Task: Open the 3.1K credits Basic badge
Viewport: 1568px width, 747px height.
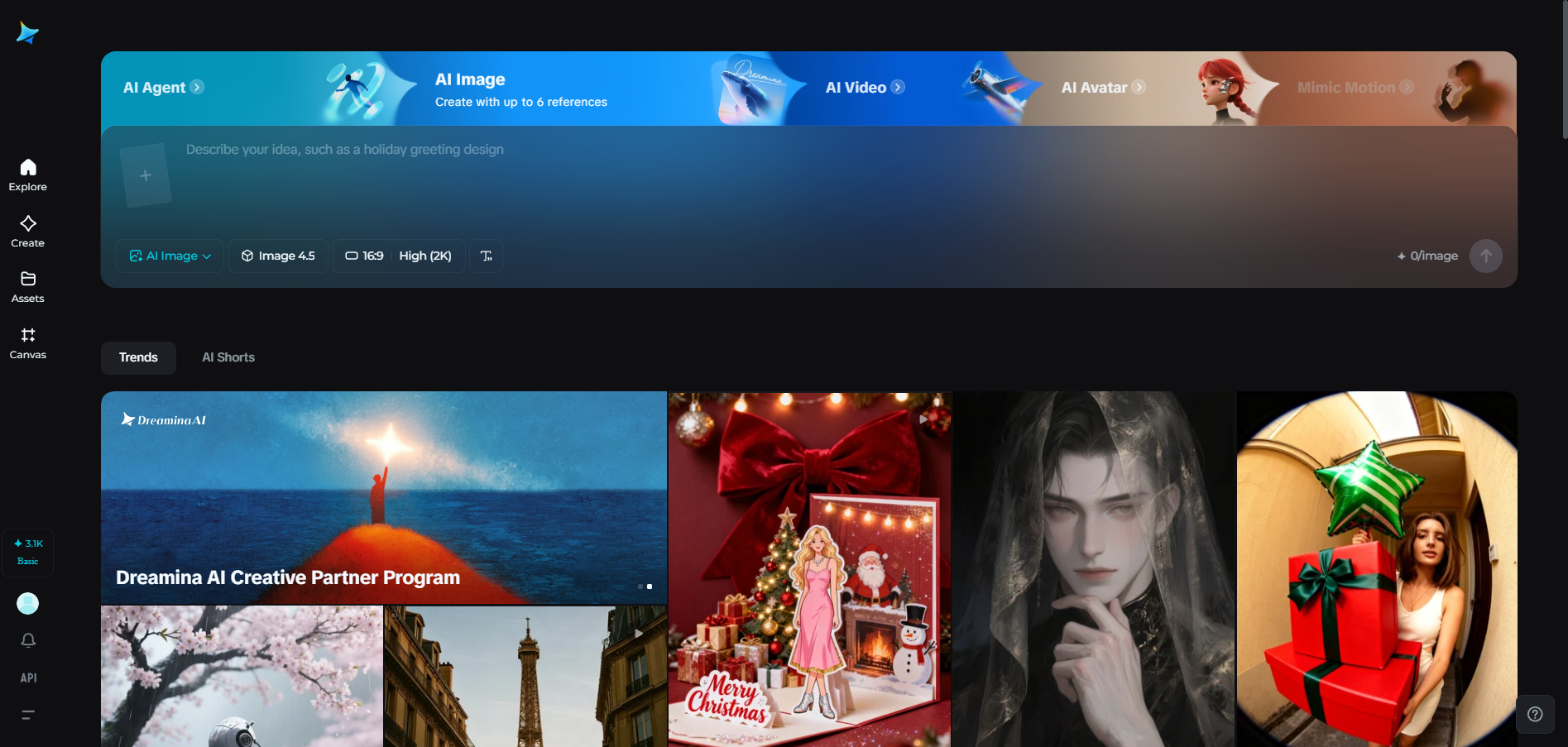Action: pyautogui.click(x=28, y=552)
